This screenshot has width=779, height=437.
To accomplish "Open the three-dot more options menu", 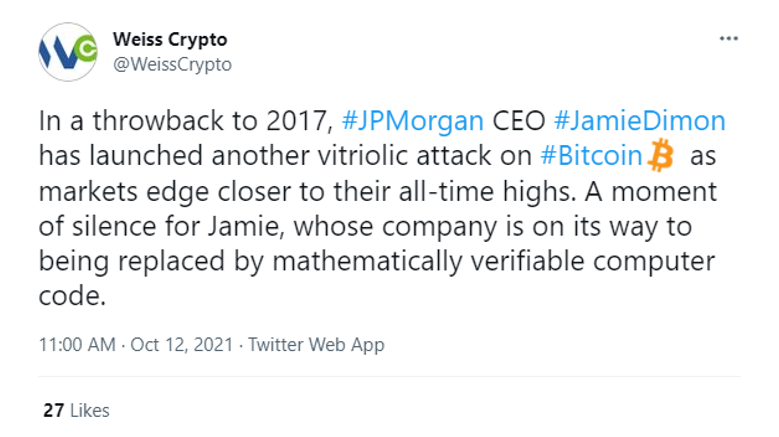I will coord(728,39).
